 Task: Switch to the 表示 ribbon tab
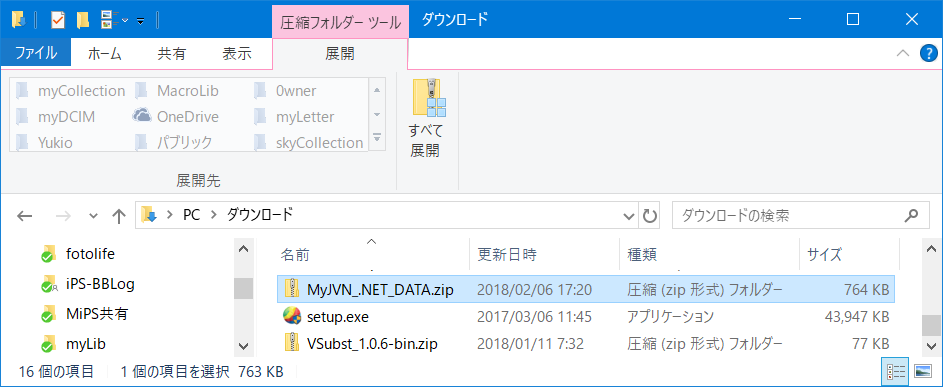(237, 54)
